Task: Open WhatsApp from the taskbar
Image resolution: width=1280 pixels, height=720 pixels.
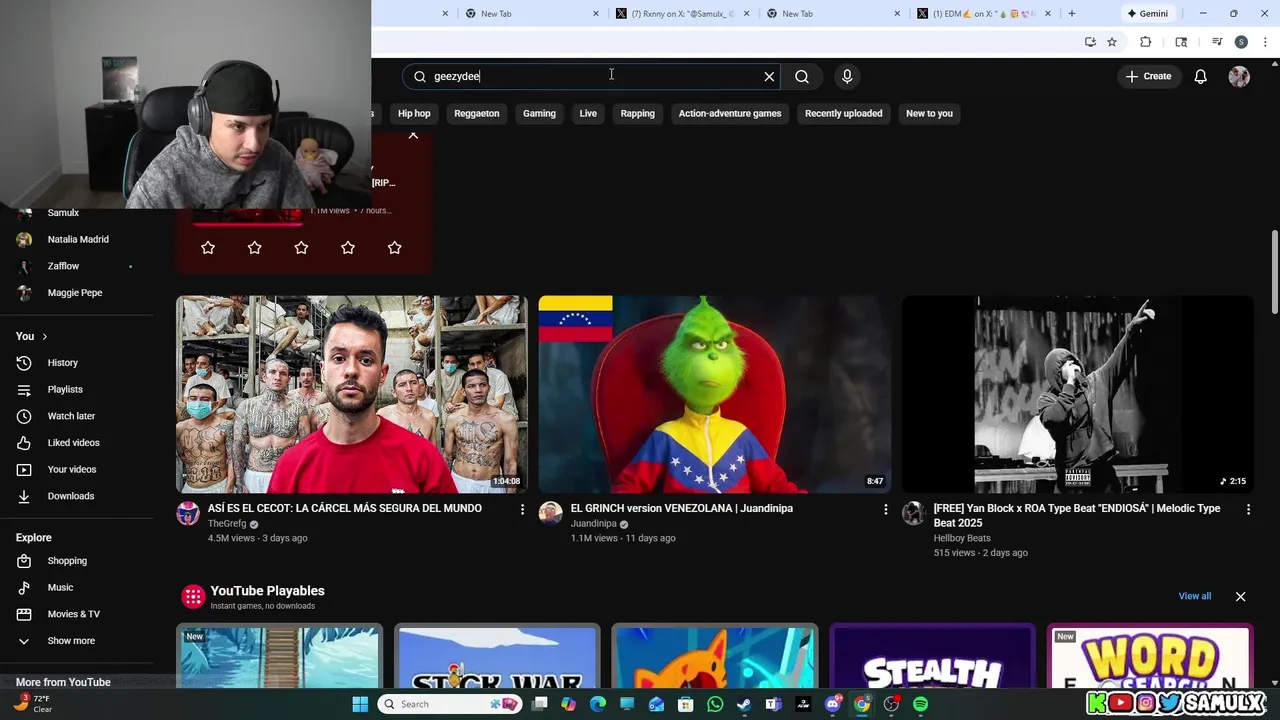Action: (715, 704)
